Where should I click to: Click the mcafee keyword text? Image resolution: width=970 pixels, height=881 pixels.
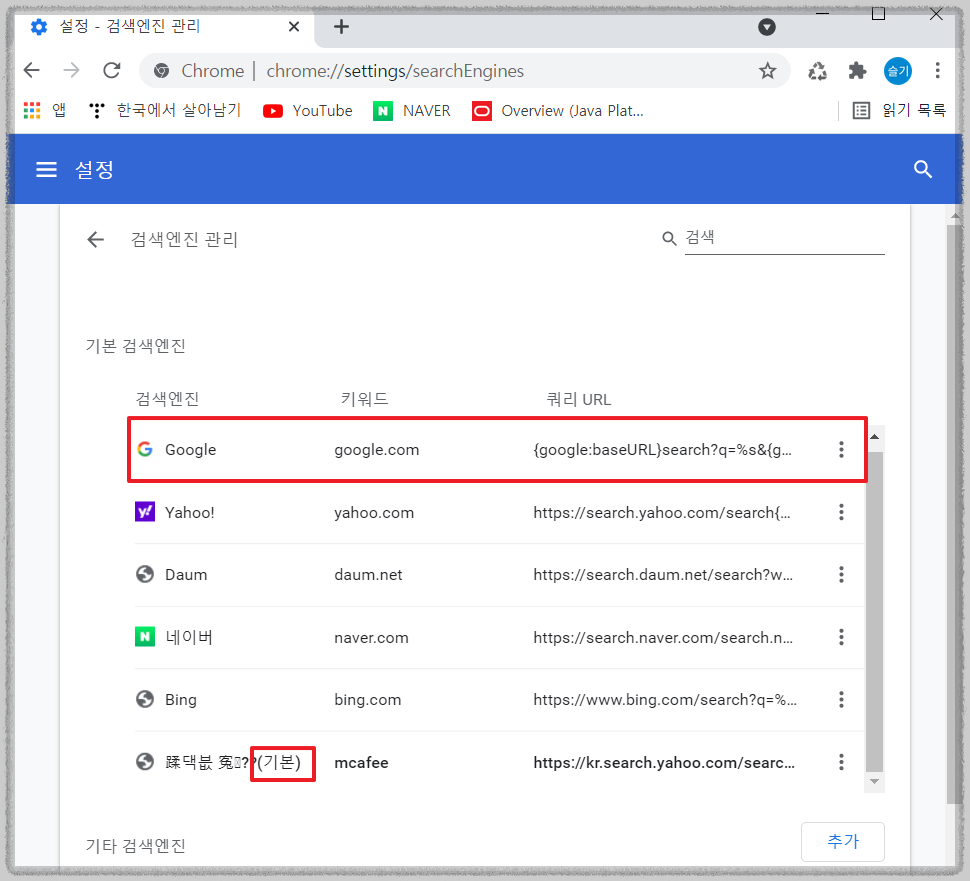pos(361,763)
